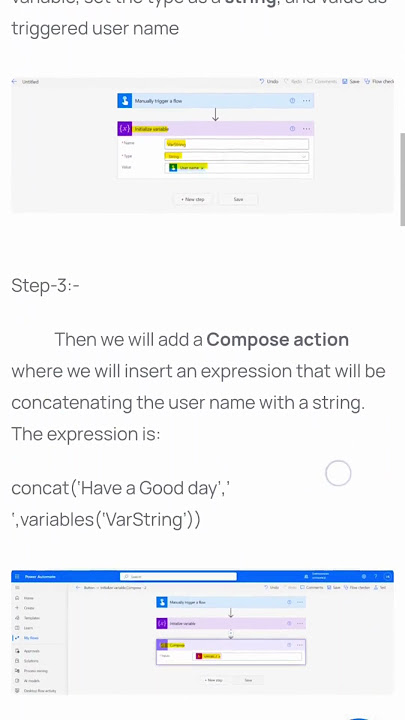Collapse the sidebar with the hamburger icon
Viewport: 405px width, 720px height.
(17, 587)
